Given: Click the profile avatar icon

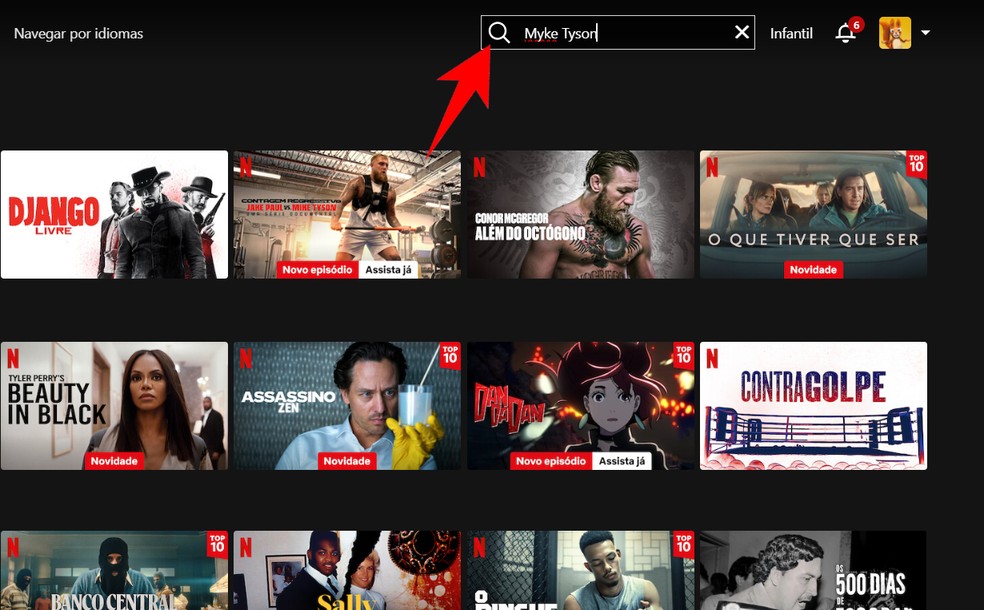Looking at the screenshot, I should (897, 32).
